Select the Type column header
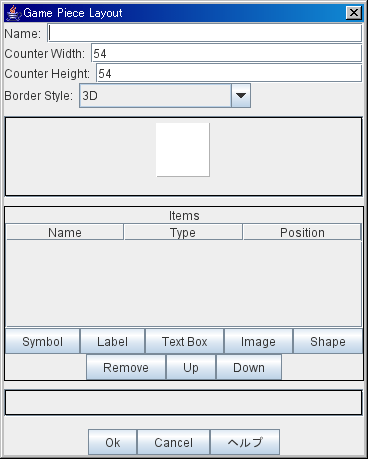The height and width of the screenshot is (459, 368). coord(183,232)
